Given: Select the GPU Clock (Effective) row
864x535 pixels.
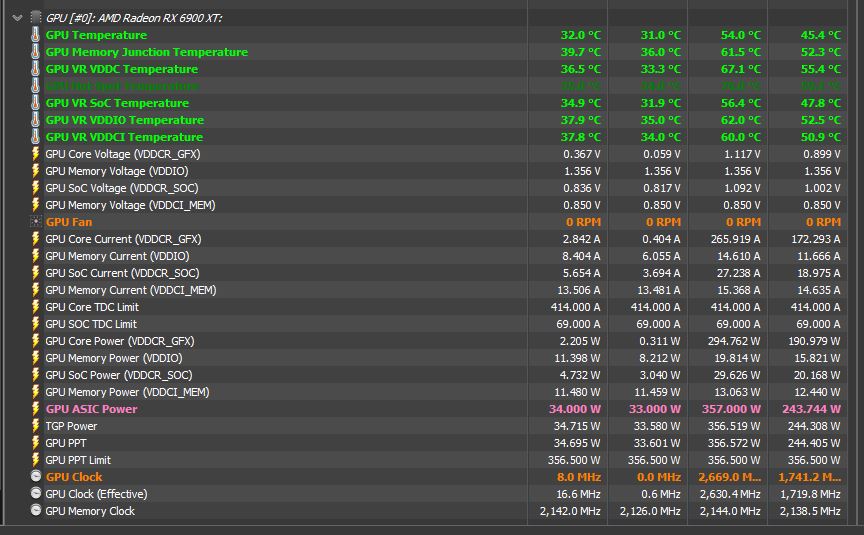Looking at the screenshot, I should point(96,494).
